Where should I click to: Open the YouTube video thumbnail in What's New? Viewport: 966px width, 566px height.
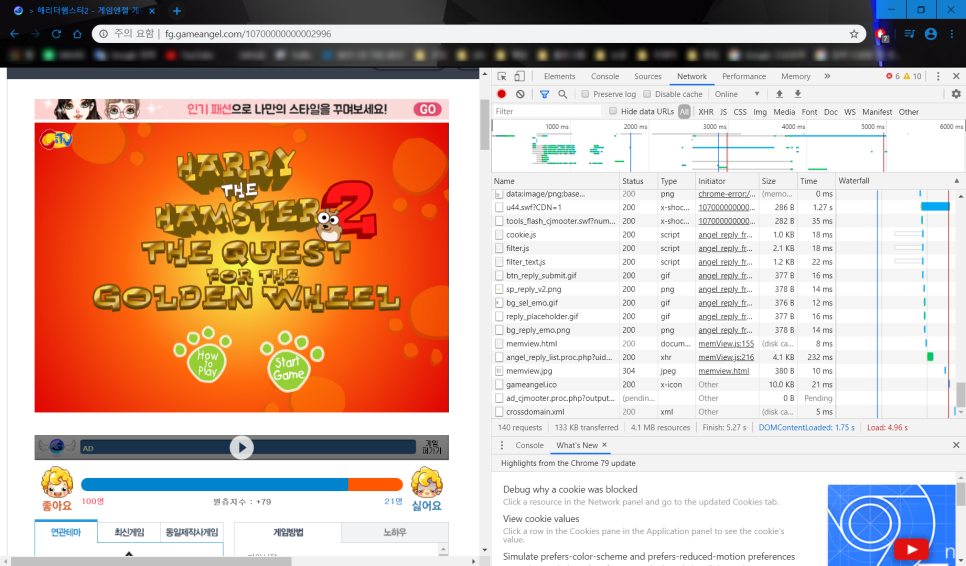[891, 525]
